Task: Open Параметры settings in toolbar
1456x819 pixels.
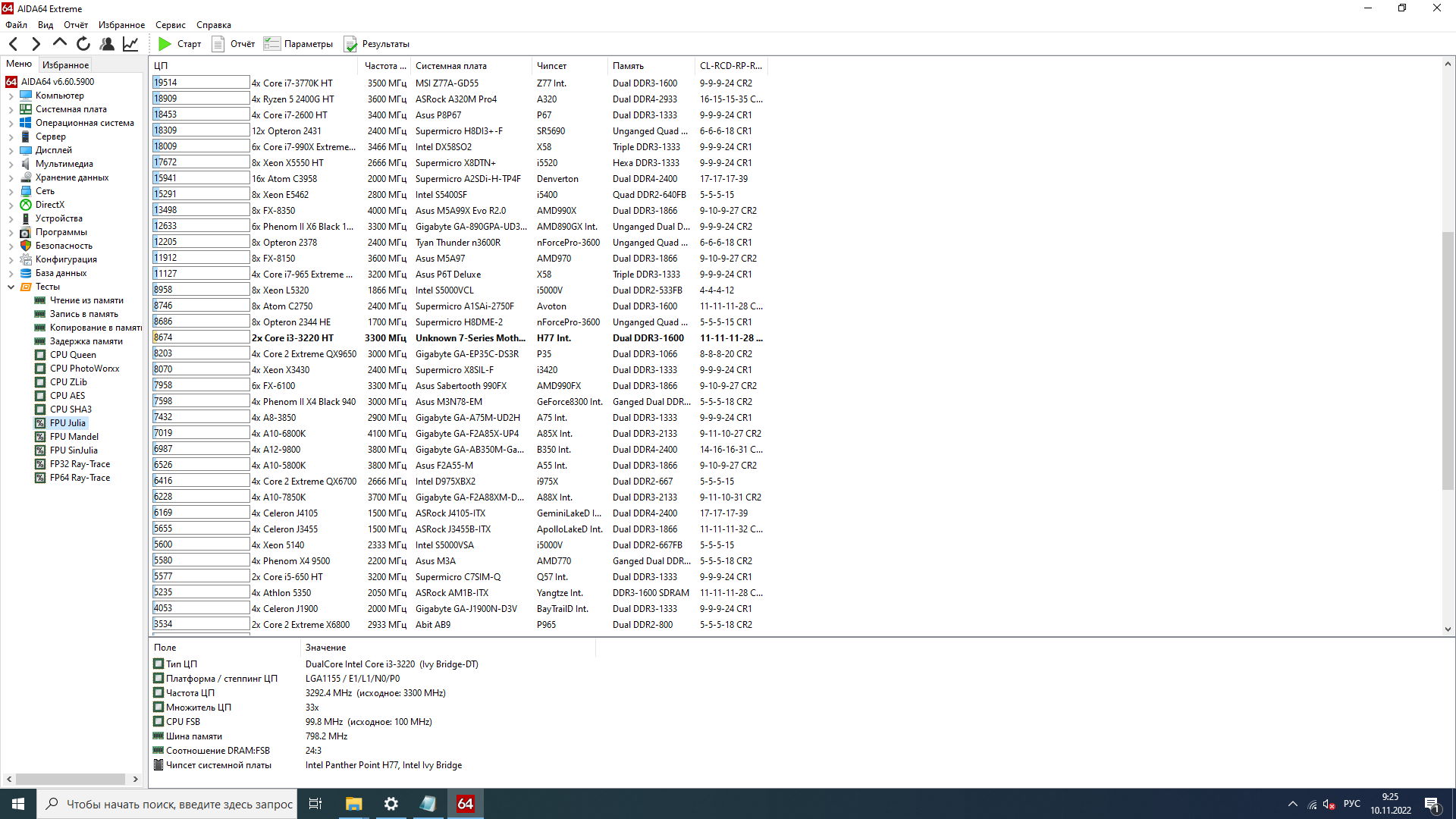Action: click(x=299, y=44)
